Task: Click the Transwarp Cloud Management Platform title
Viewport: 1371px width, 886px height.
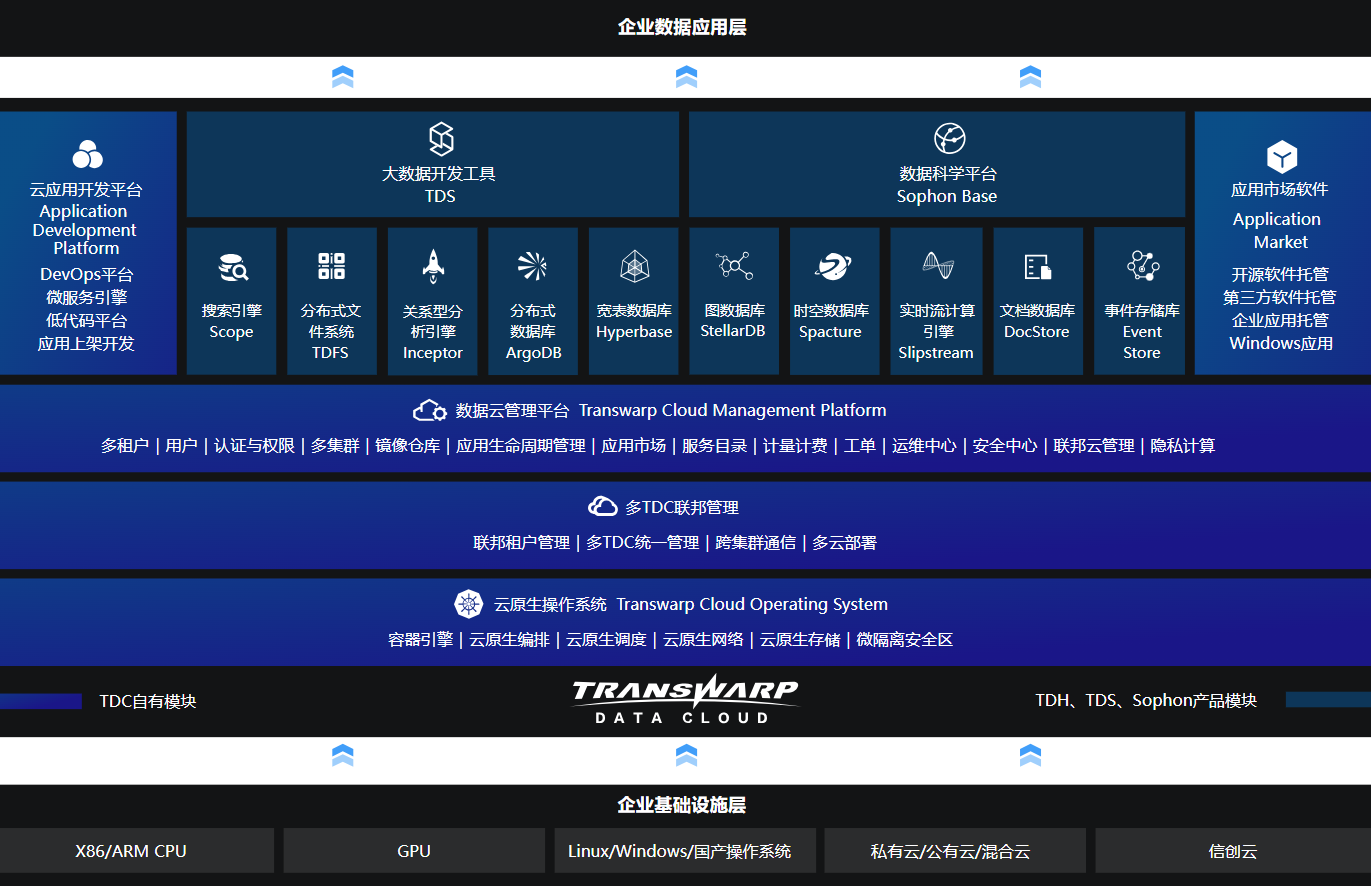Action: [x=733, y=410]
